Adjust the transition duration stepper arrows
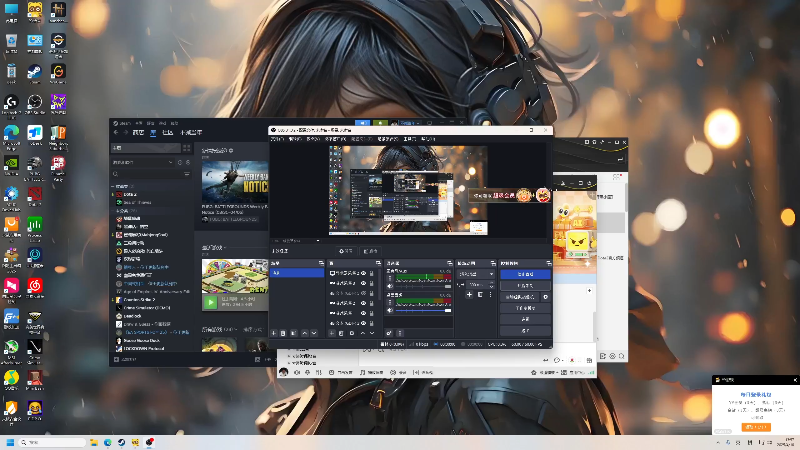Screen dimensions: 800x450 491,285
